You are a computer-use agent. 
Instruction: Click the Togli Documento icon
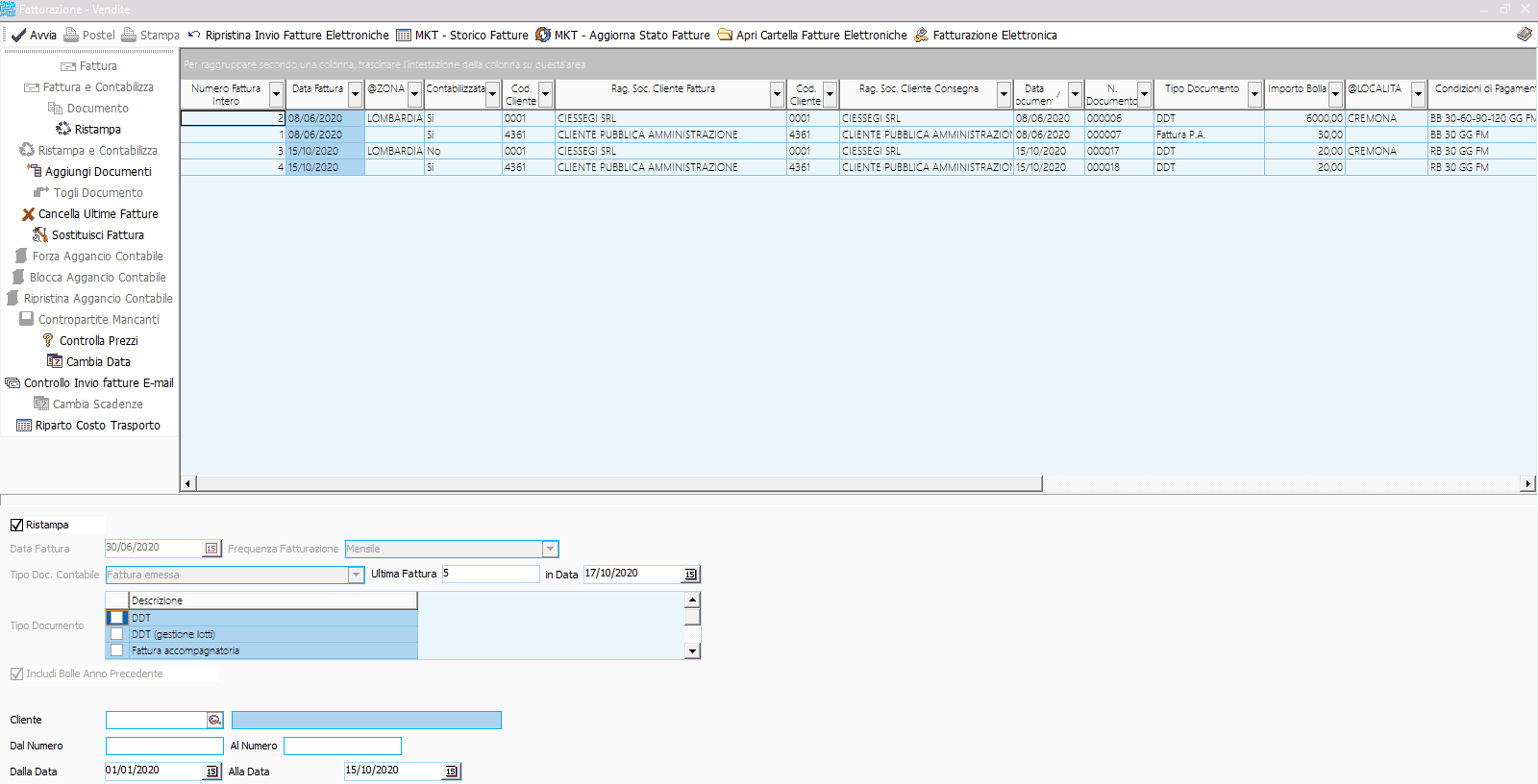pos(41,192)
